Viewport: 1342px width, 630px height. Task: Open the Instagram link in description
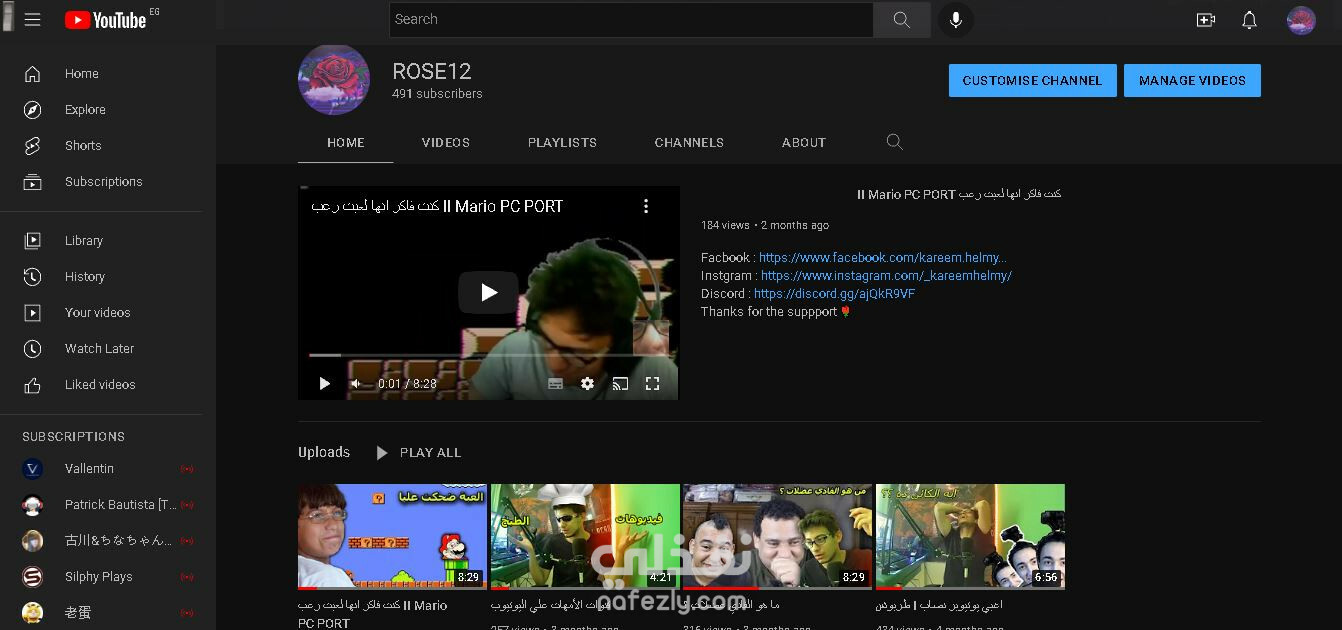886,276
